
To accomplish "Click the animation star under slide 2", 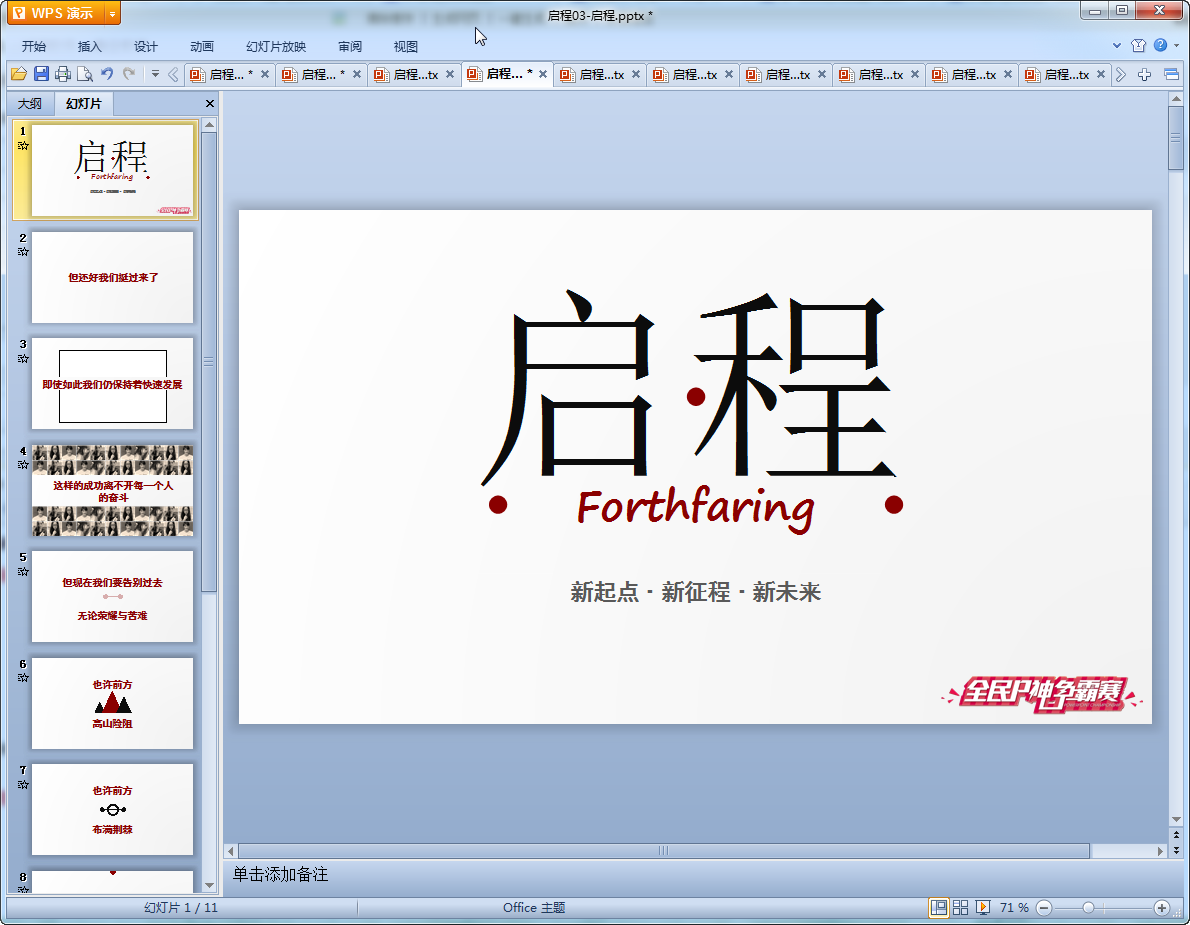I will pos(23,252).
